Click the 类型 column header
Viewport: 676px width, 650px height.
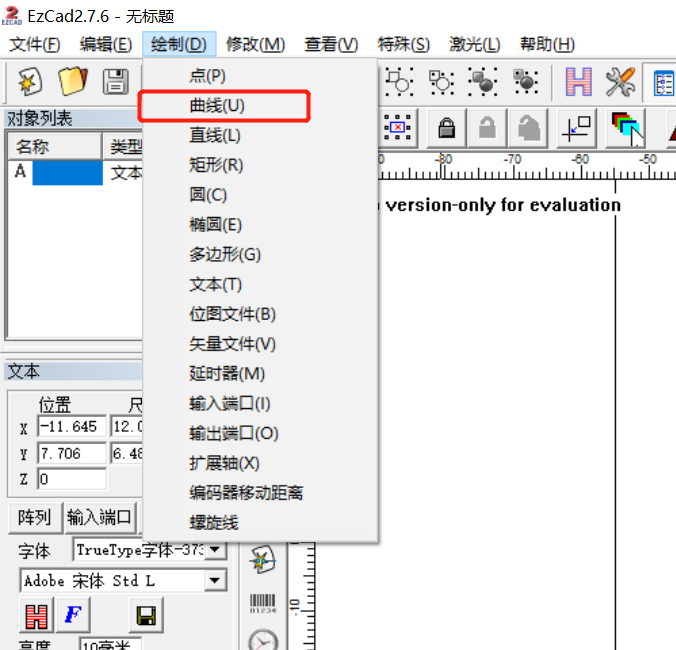[123, 147]
